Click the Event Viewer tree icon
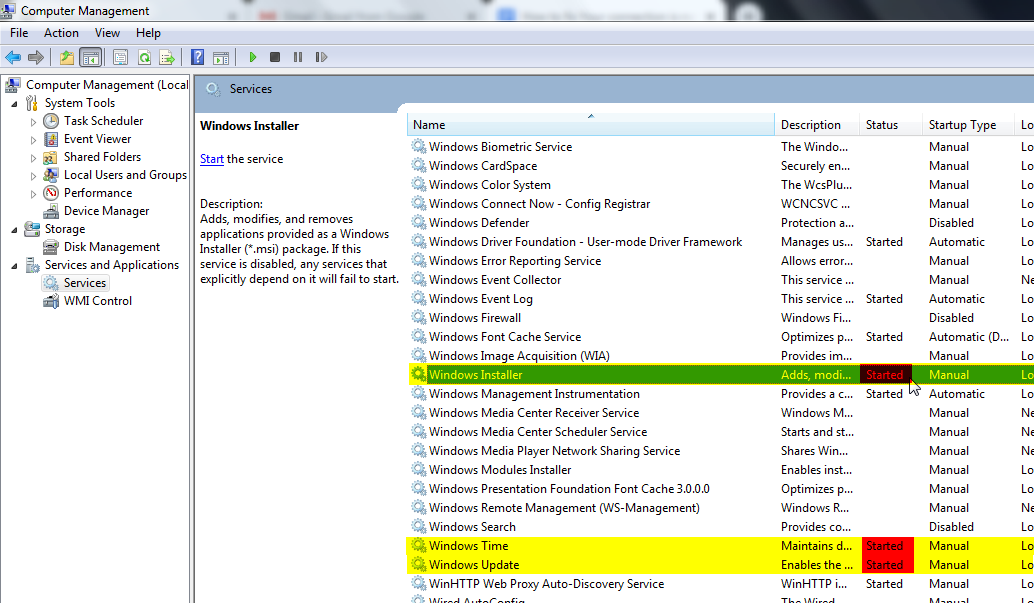 (x=51, y=139)
